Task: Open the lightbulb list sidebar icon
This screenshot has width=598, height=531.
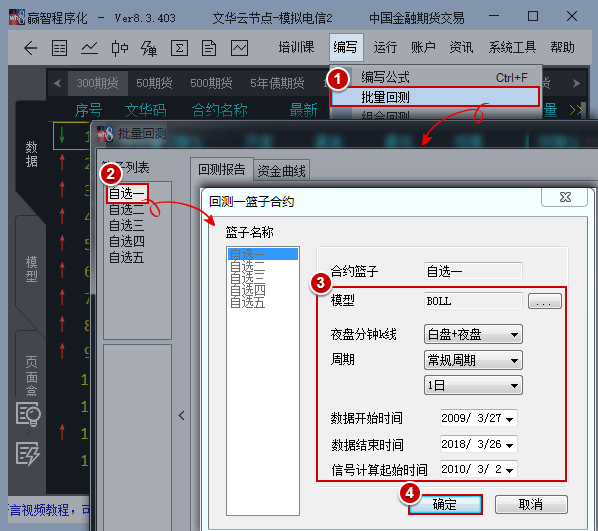Action: click(x=28, y=414)
